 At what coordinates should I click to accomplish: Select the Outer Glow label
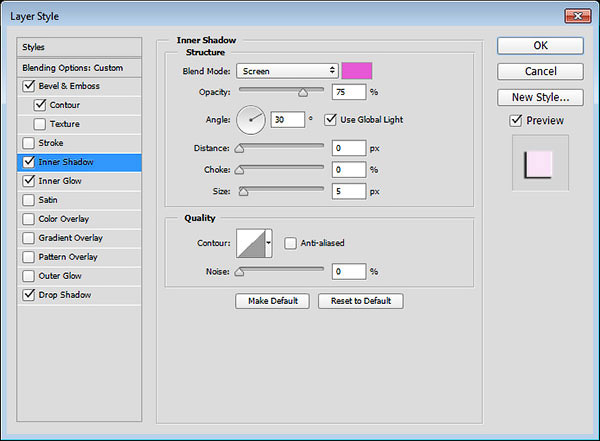click(x=60, y=276)
